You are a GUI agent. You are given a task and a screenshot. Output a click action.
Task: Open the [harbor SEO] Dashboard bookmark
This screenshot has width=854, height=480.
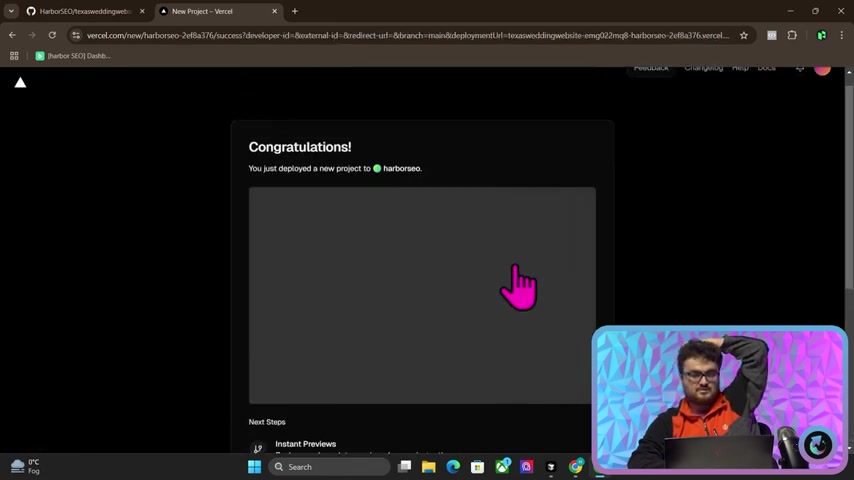pos(73,56)
